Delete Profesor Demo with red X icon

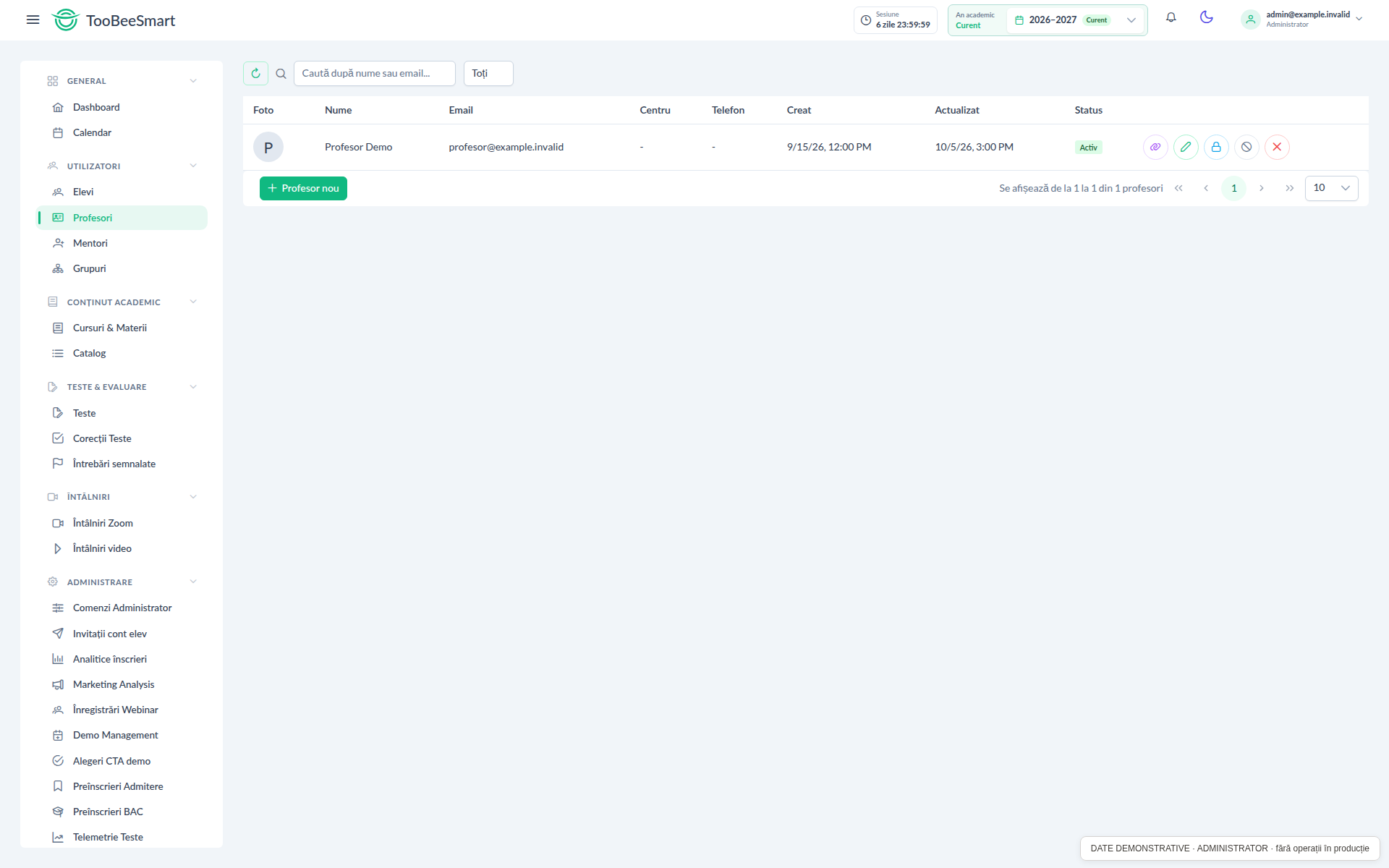1277,147
